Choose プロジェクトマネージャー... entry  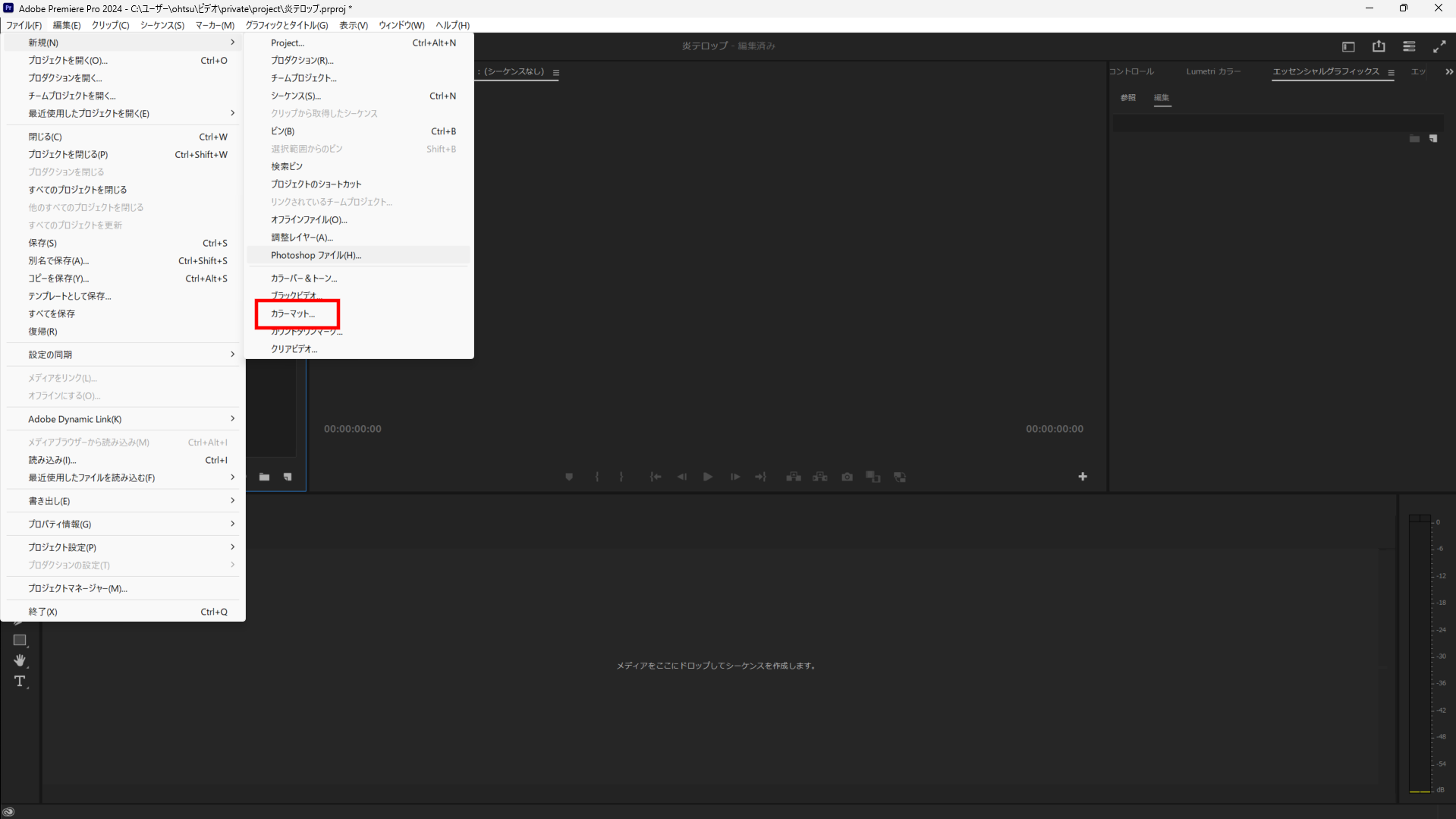123,588
